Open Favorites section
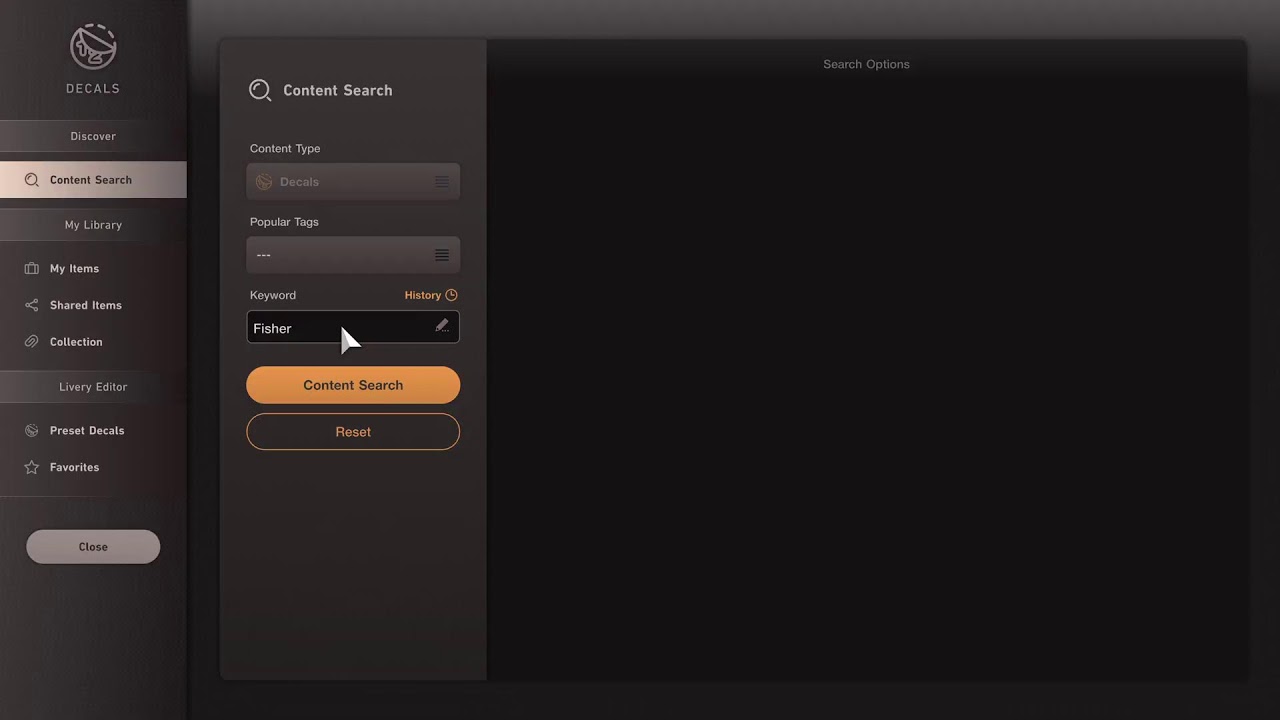1280x720 pixels. tap(93, 467)
